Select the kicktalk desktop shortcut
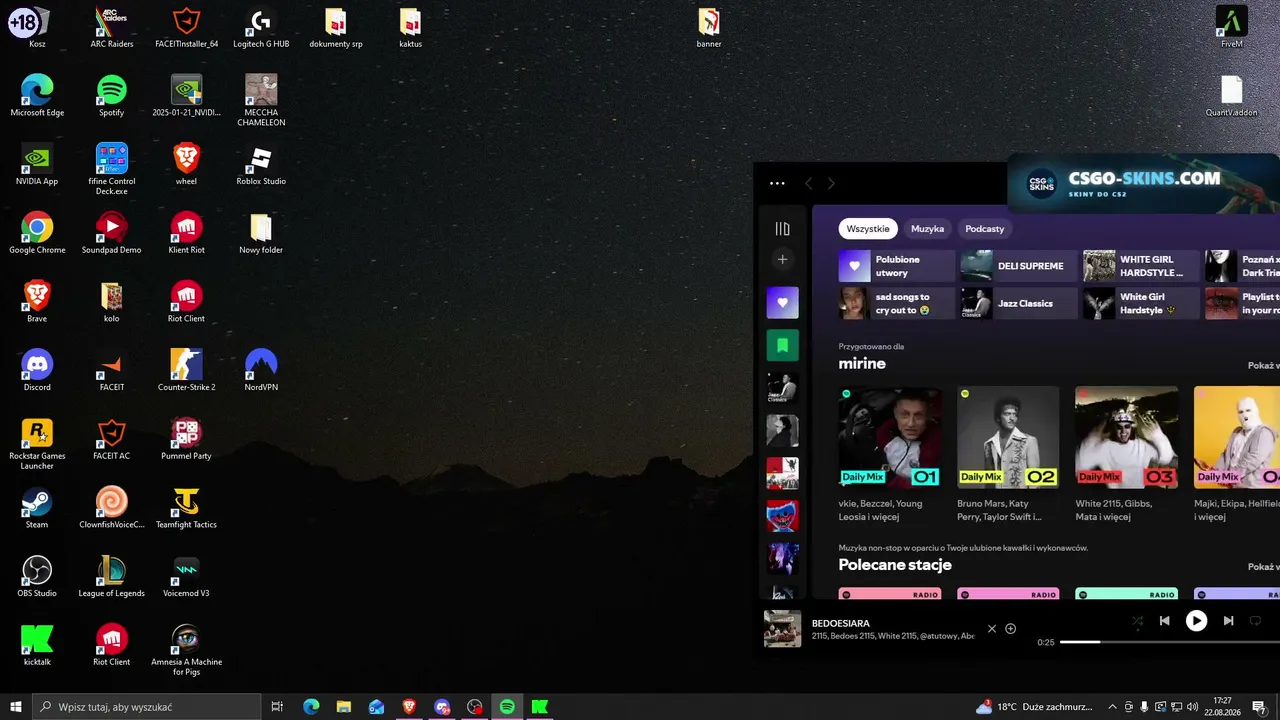Image resolution: width=1280 pixels, height=720 pixels. point(37,645)
